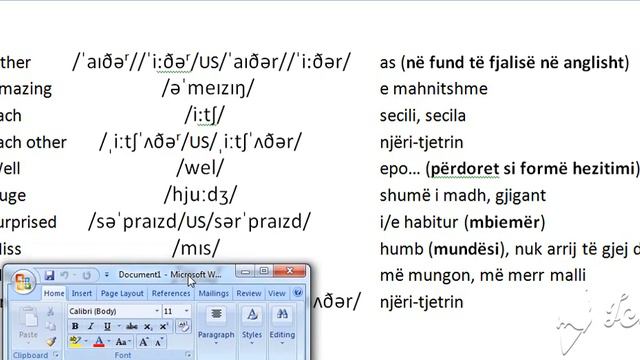Viewport: 640px width, 360px height.
Task: Switch to the View tab
Action: (277, 293)
